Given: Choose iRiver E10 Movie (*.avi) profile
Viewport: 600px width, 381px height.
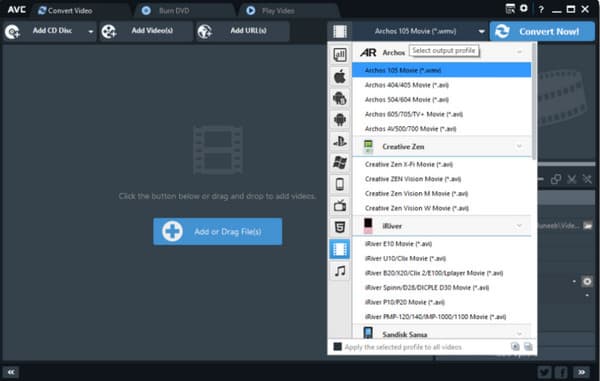Looking at the screenshot, I should (398, 244).
